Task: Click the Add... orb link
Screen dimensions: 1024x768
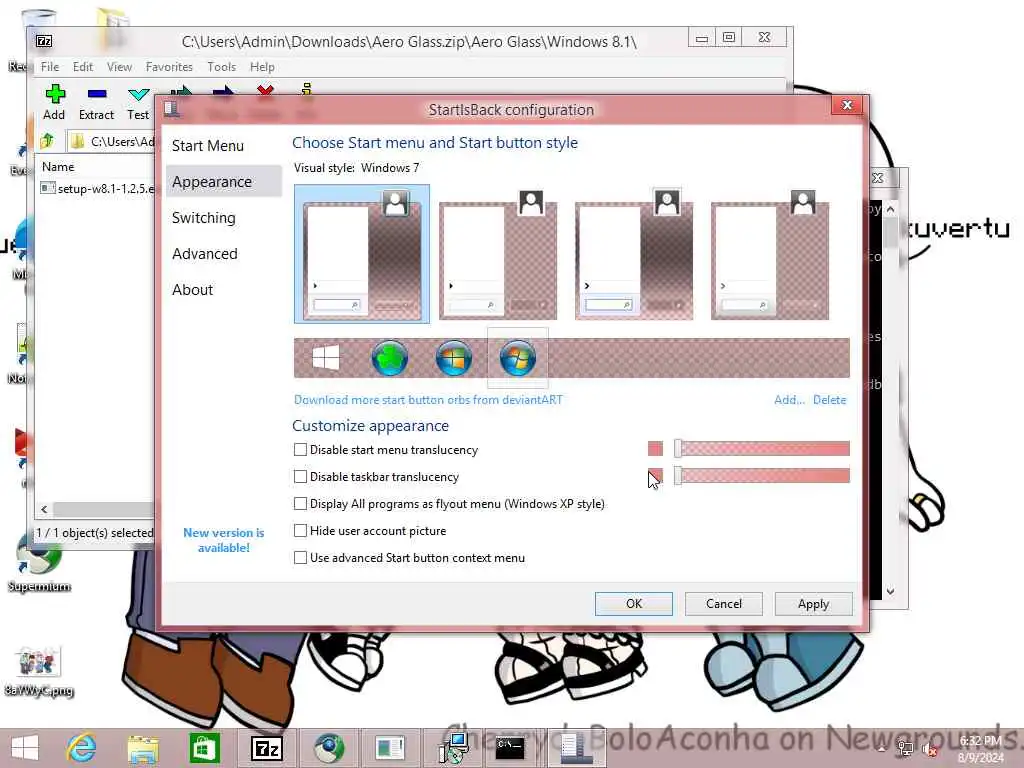Action: [x=789, y=400]
